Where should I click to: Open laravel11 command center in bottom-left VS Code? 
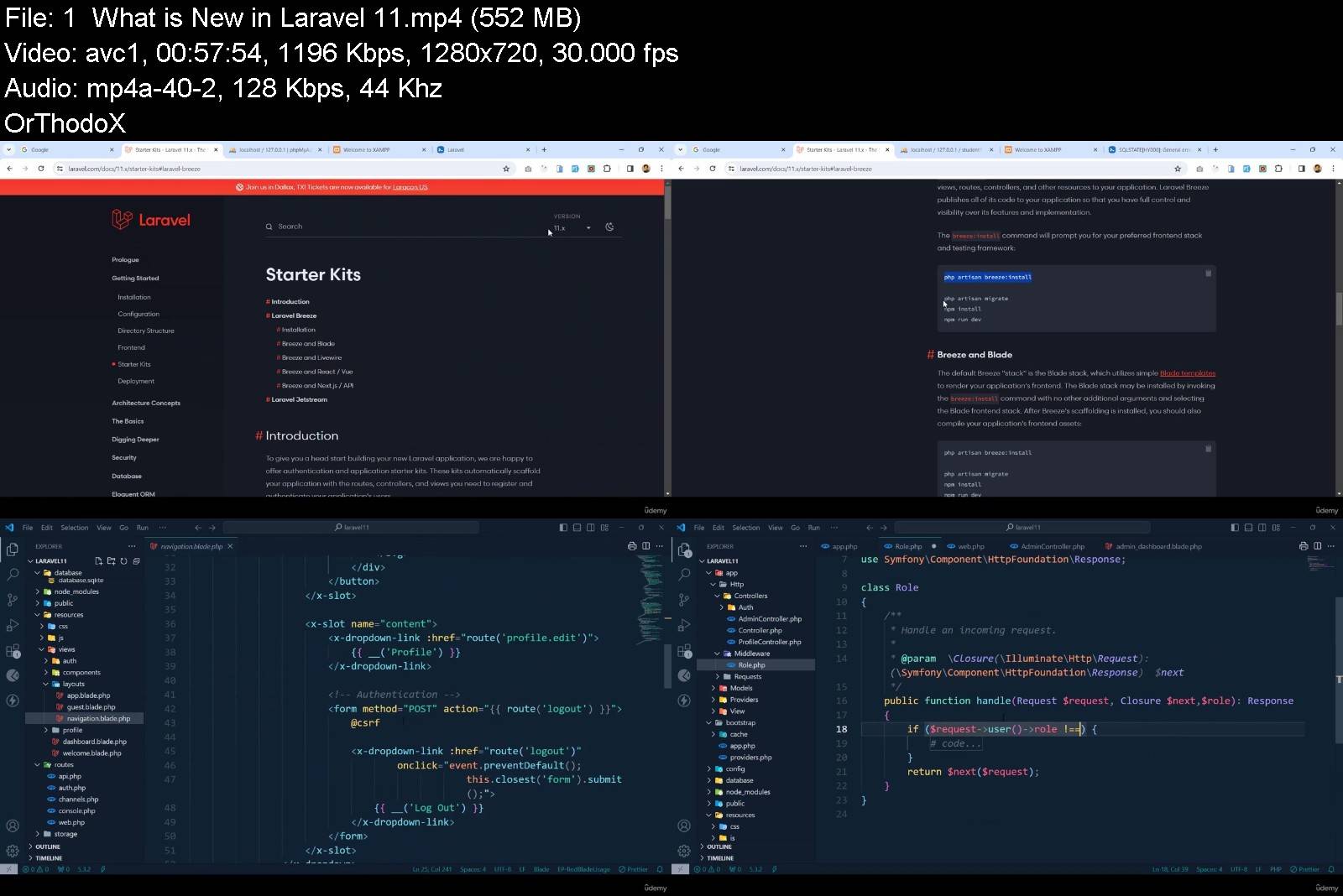[351, 528]
